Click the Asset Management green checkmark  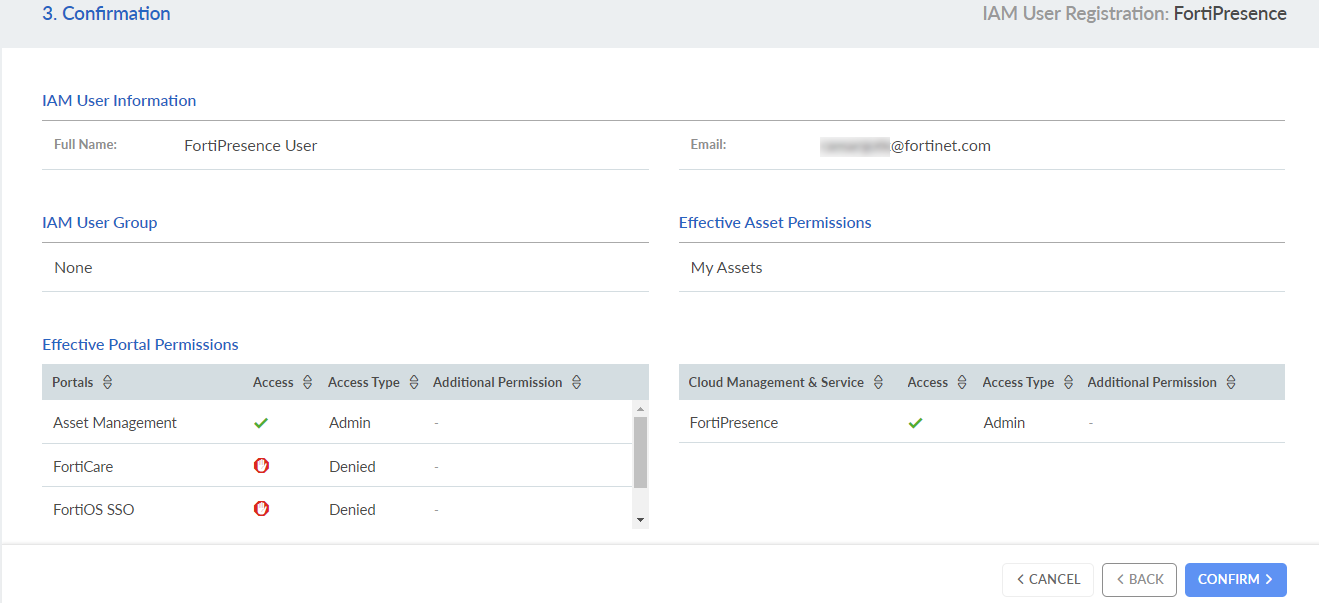click(261, 423)
